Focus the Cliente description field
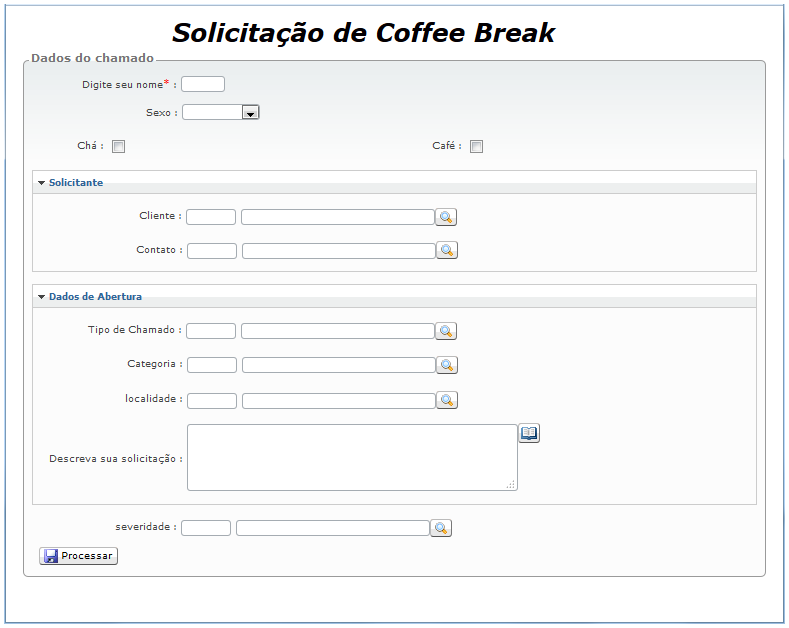The height and width of the screenshot is (628, 789). (338, 217)
